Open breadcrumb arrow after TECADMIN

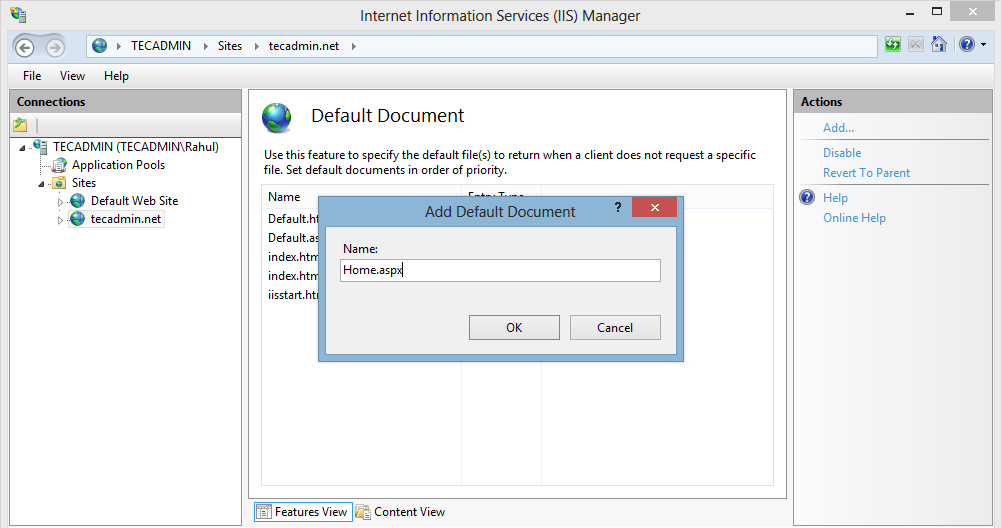(205, 46)
